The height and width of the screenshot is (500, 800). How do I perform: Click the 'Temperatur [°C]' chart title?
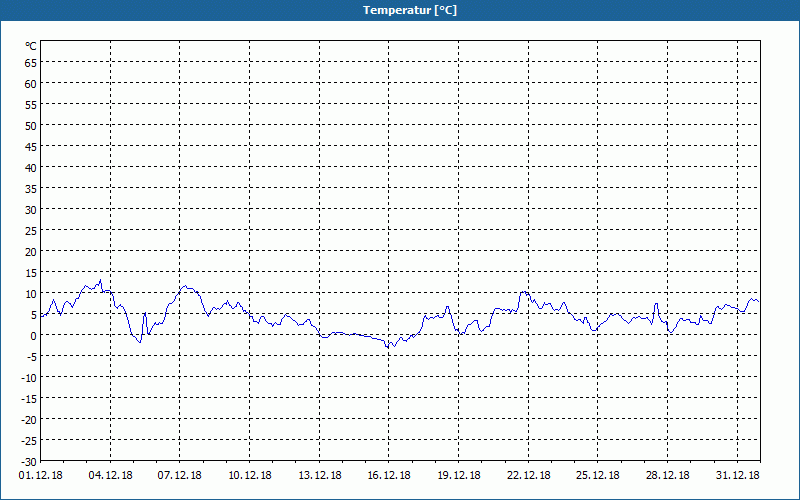point(410,10)
